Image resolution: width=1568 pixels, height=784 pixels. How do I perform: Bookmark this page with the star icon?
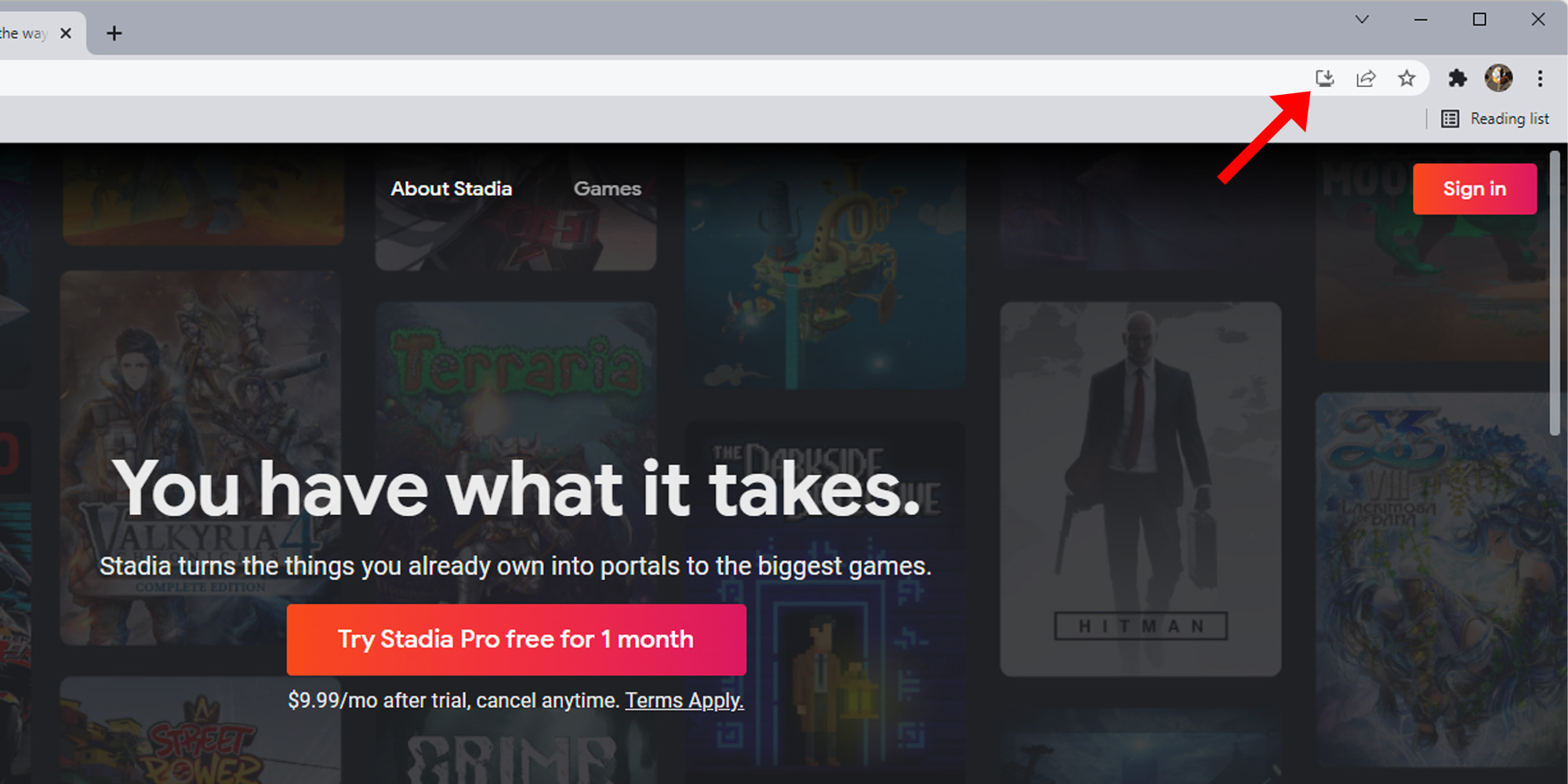pos(1406,78)
